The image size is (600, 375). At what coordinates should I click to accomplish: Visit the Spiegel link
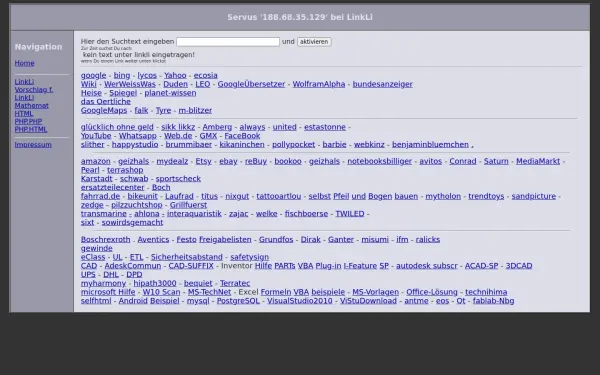coord(123,93)
